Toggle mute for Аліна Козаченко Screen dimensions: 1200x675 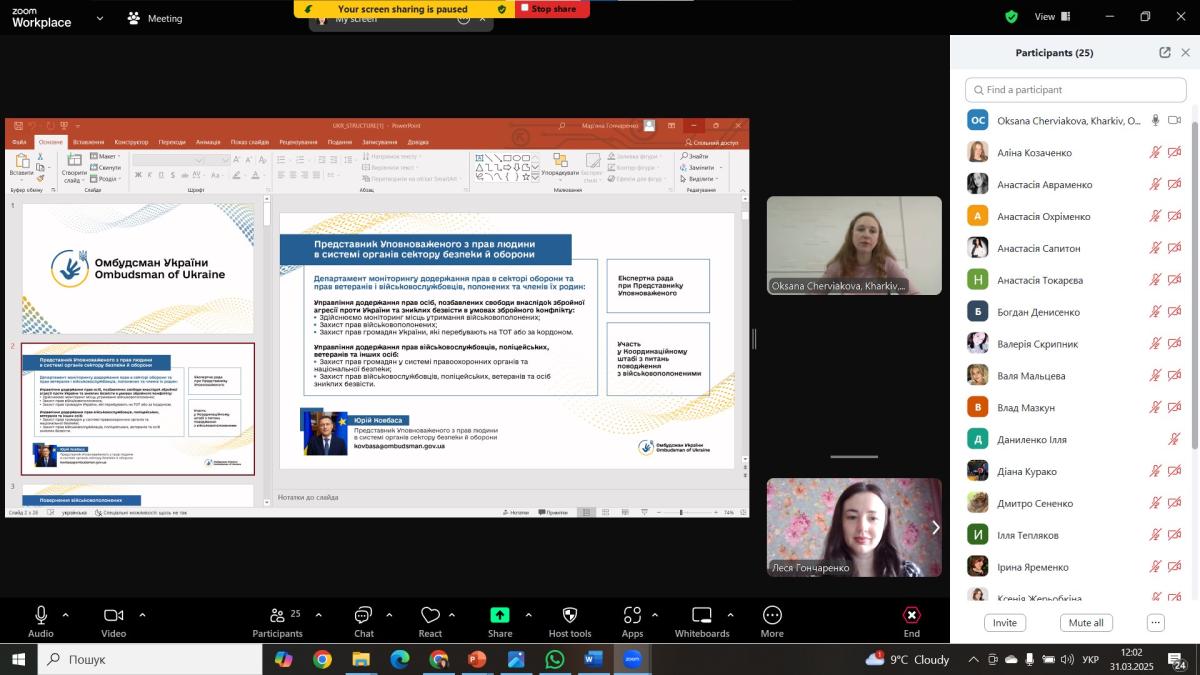pyautogui.click(x=1155, y=153)
